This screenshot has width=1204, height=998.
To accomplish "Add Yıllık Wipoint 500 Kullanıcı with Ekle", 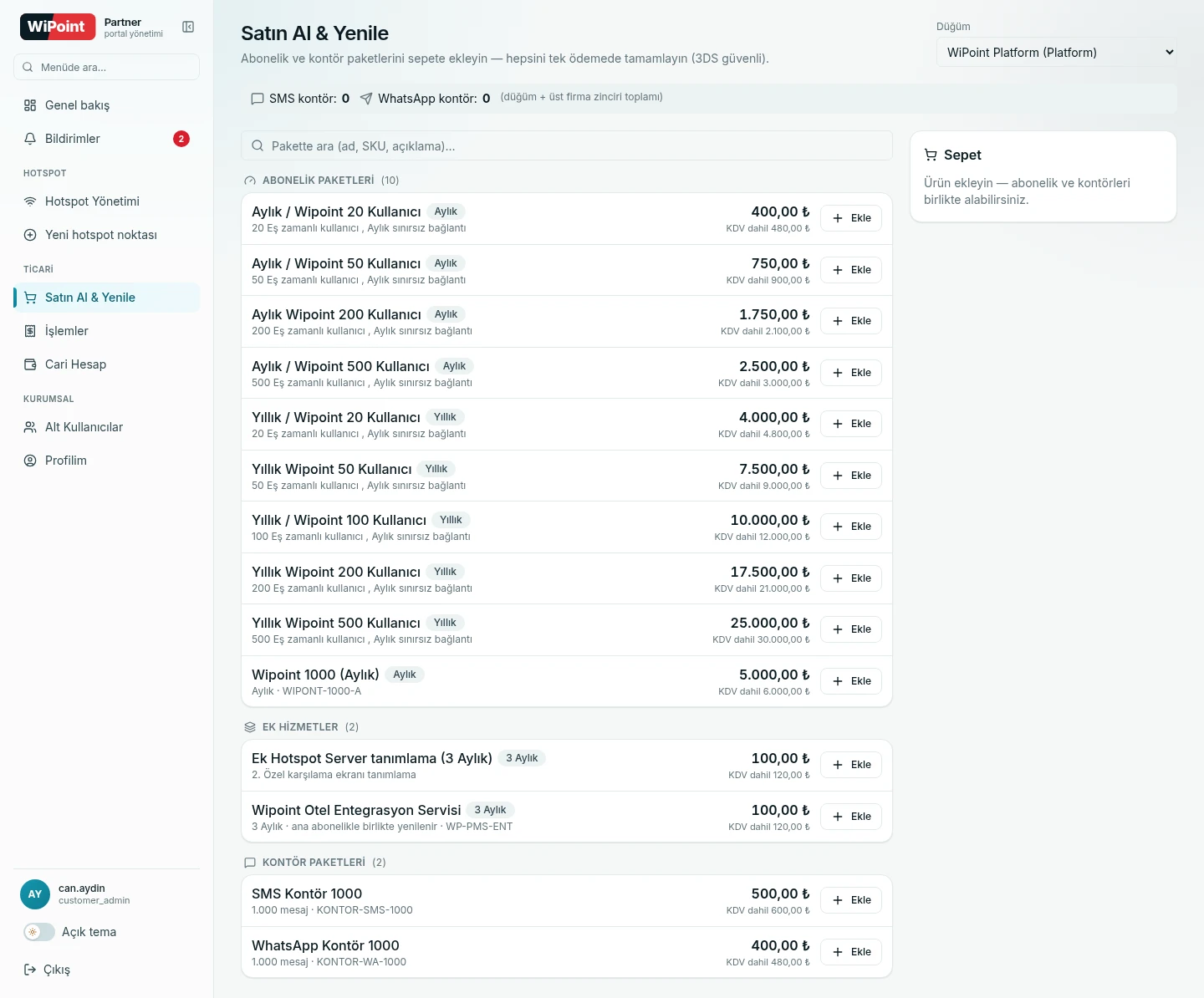I will coord(851,629).
